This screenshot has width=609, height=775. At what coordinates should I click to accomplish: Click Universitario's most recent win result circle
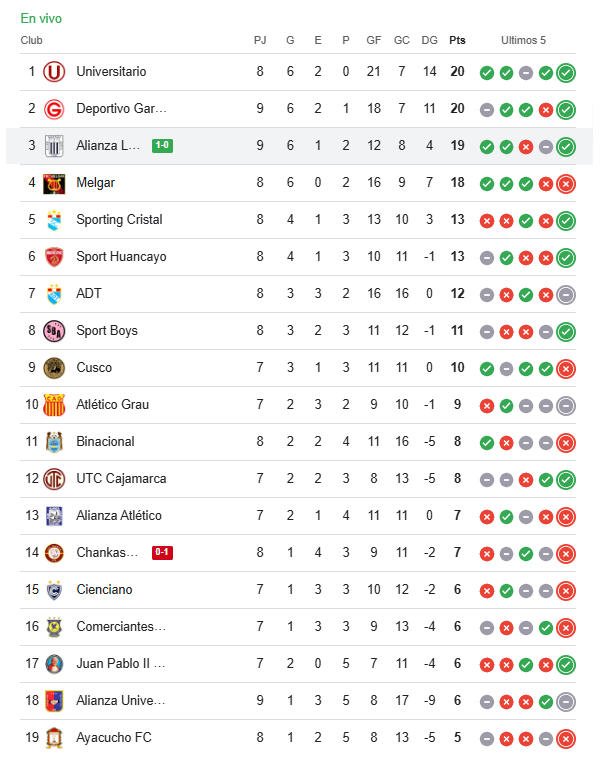tap(566, 72)
